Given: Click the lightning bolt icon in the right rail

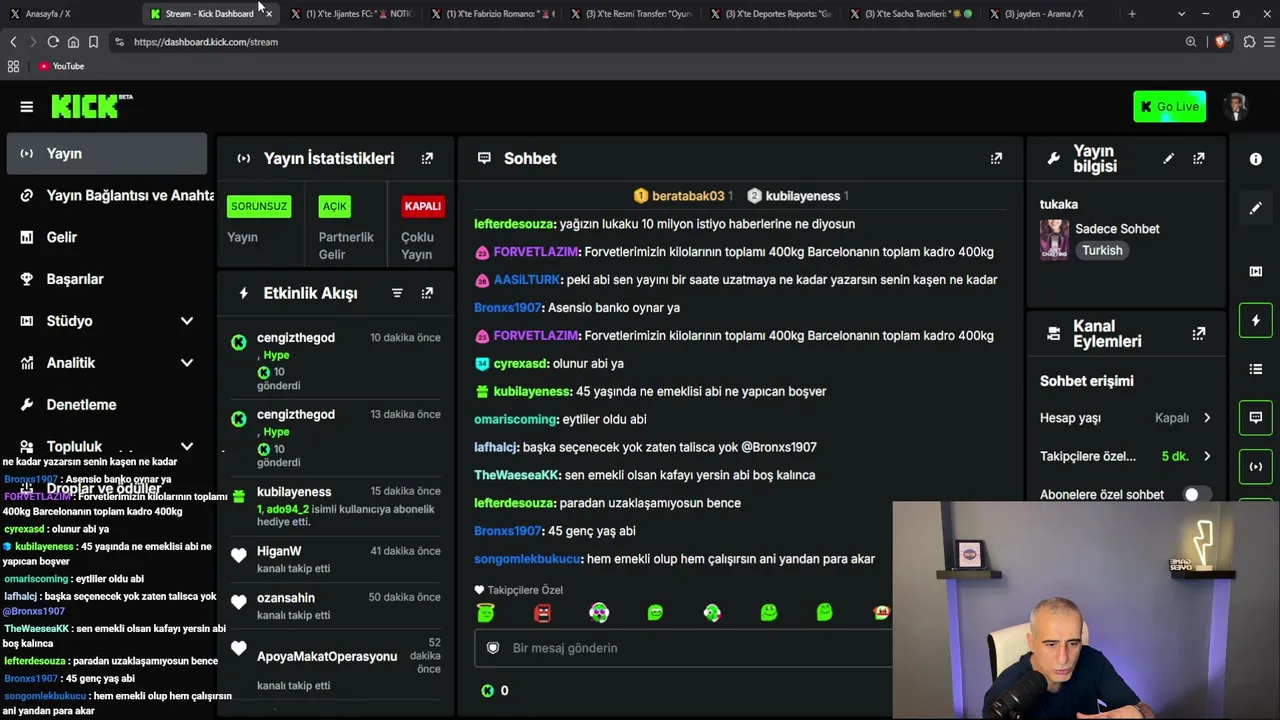Looking at the screenshot, I should click(x=1256, y=320).
